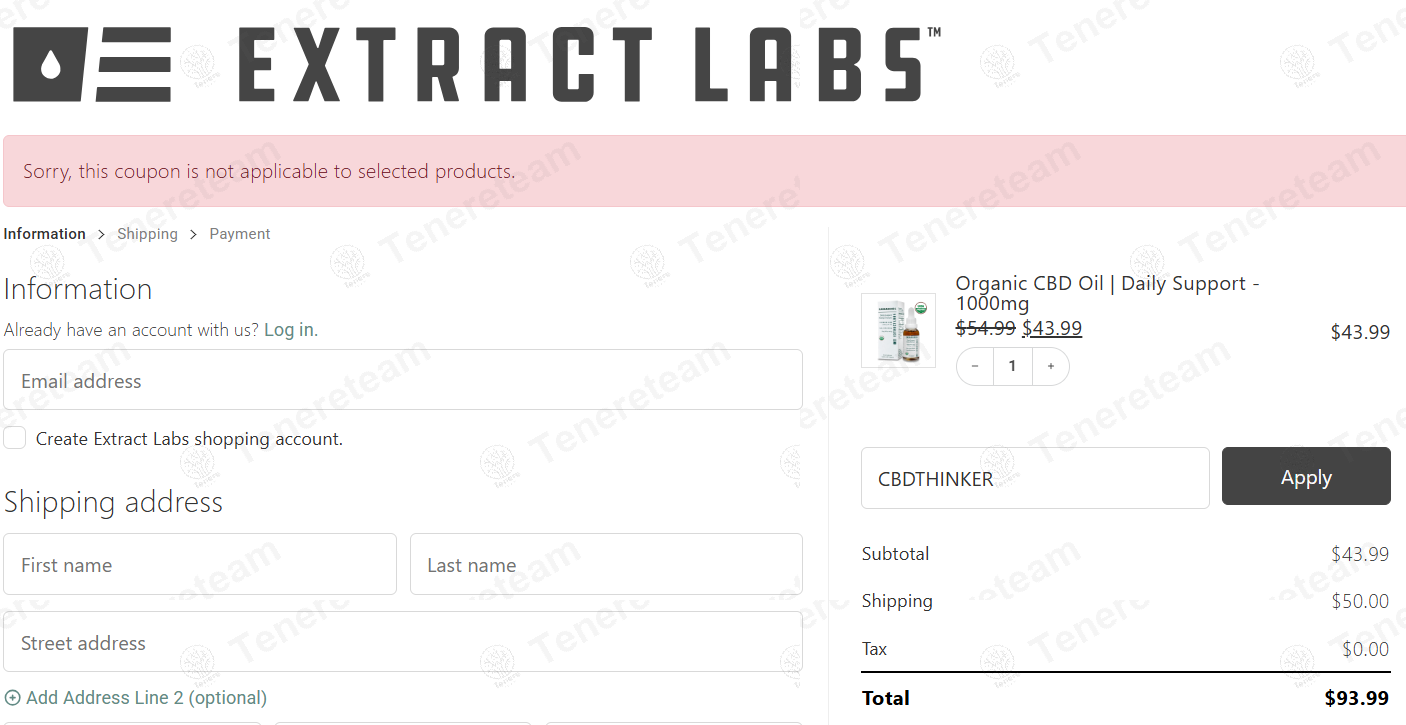Click the CBDTHINKER coupon code field
The image size is (1406, 725).
[x=1034, y=478]
